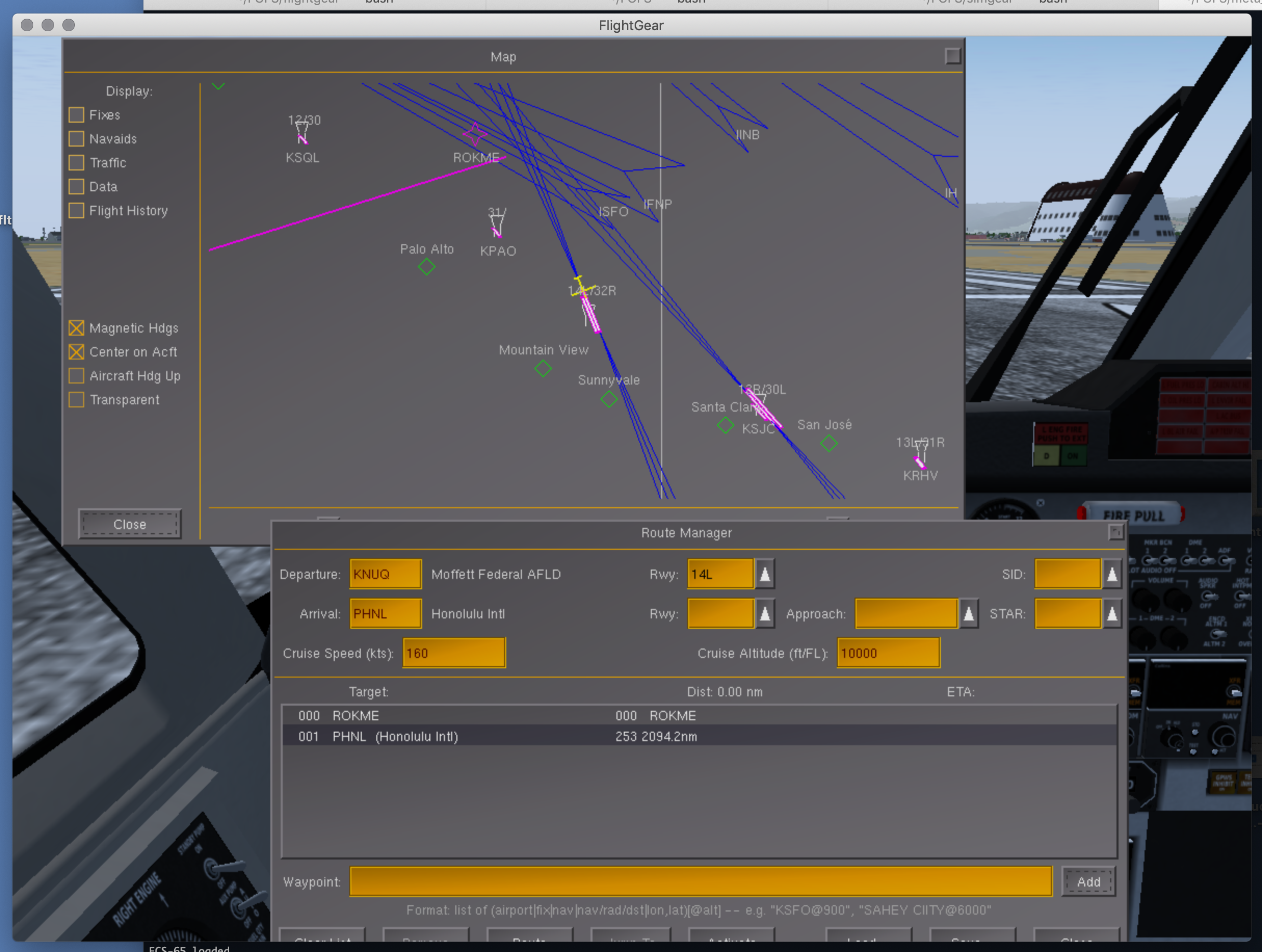Select the 000 ROKME waypoint row

pos(699,715)
